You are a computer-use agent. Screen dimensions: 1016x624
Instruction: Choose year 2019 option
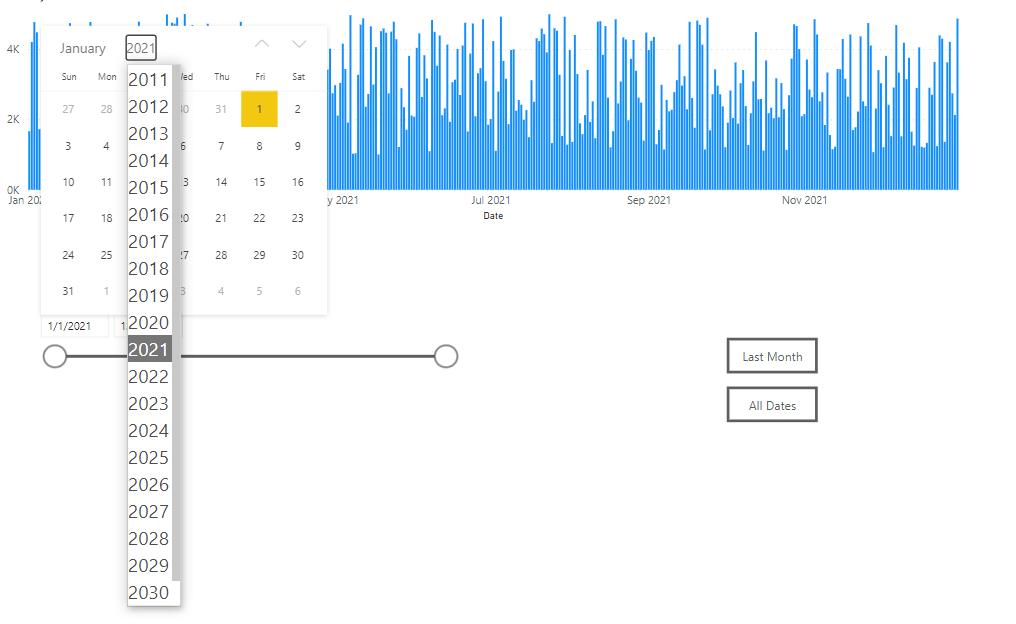click(149, 295)
